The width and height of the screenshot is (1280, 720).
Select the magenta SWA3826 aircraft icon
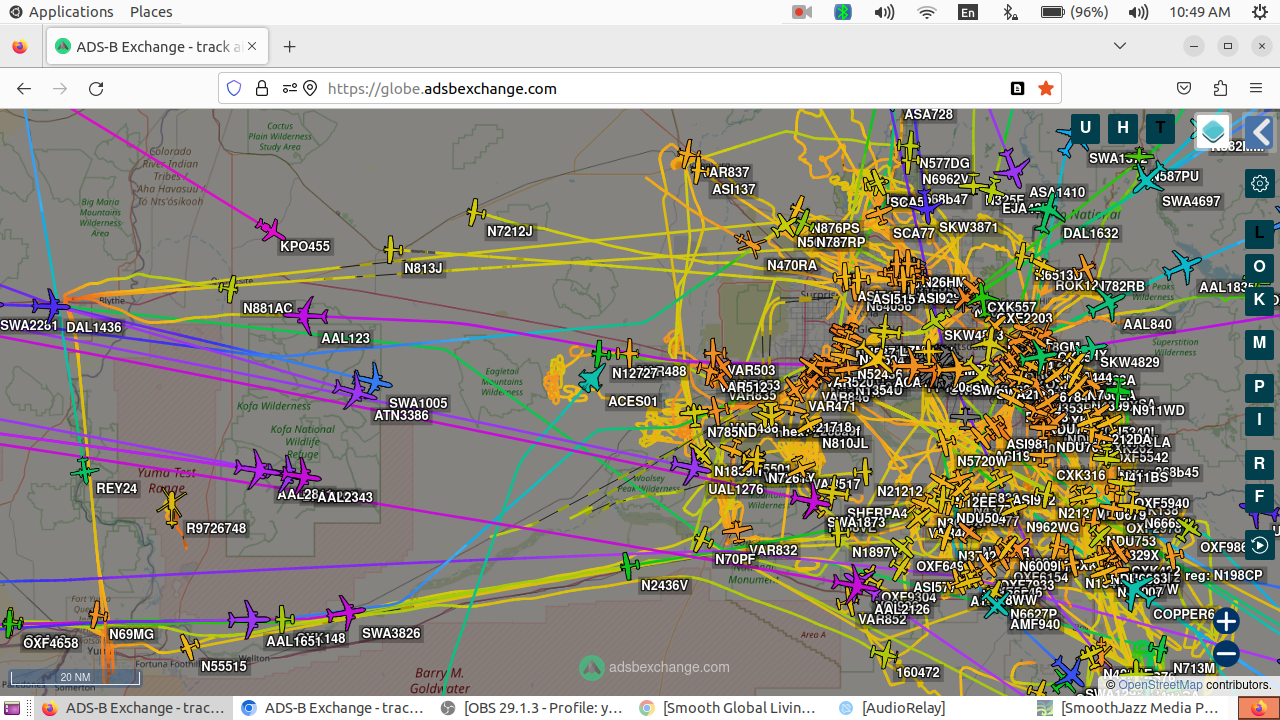point(346,611)
